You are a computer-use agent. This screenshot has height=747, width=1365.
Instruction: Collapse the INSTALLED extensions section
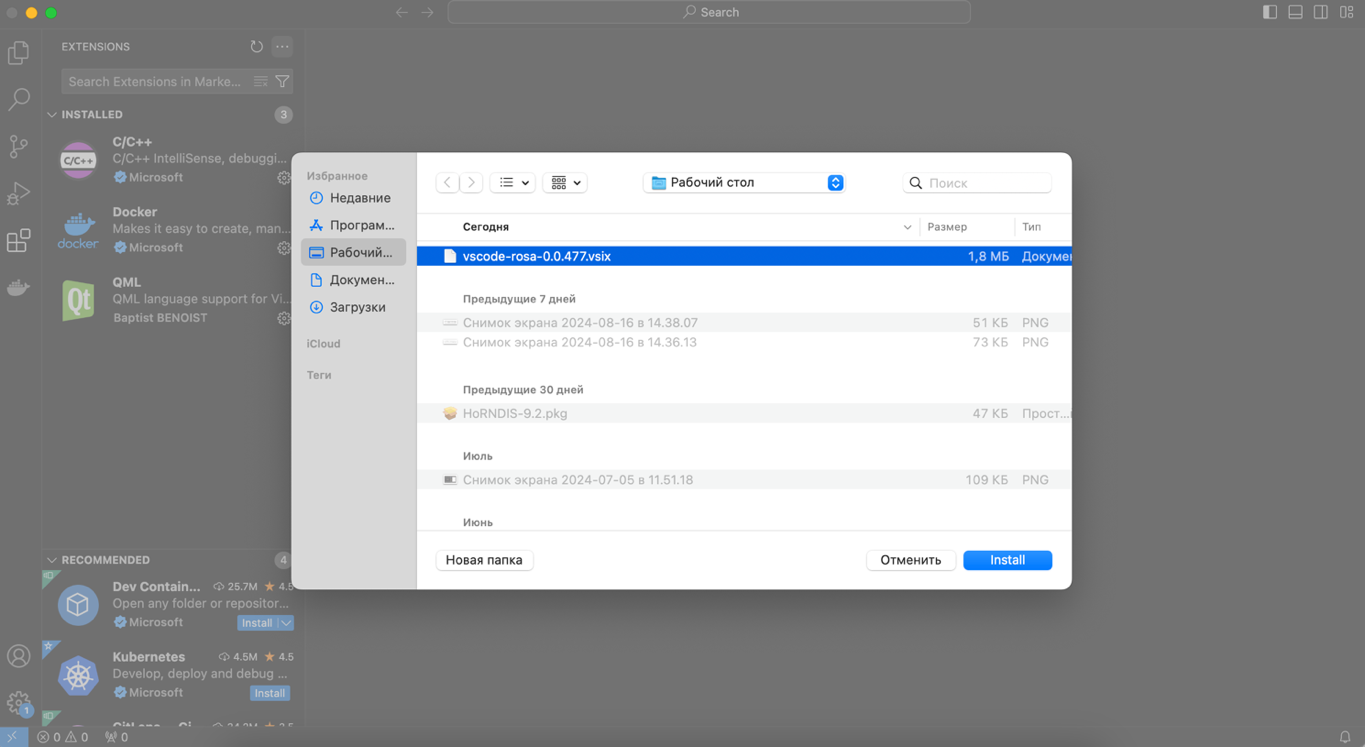click(x=52, y=115)
